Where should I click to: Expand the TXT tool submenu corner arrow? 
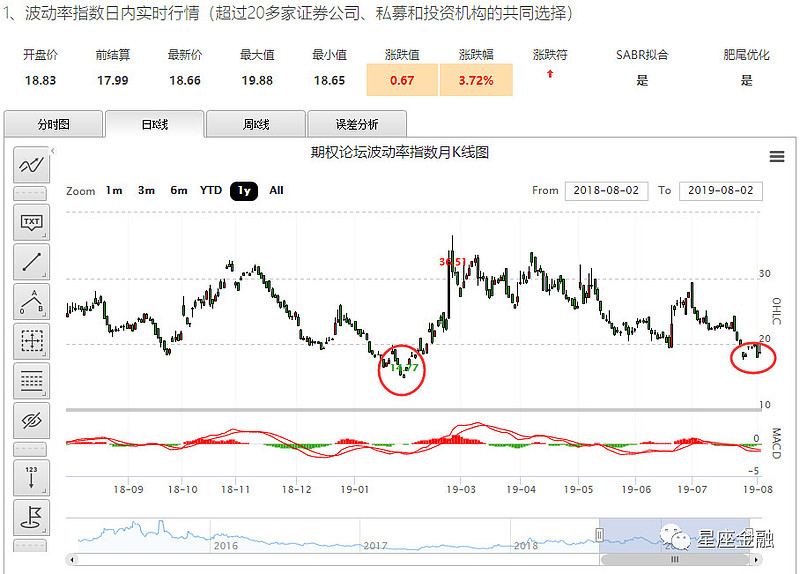pos(44,235)
